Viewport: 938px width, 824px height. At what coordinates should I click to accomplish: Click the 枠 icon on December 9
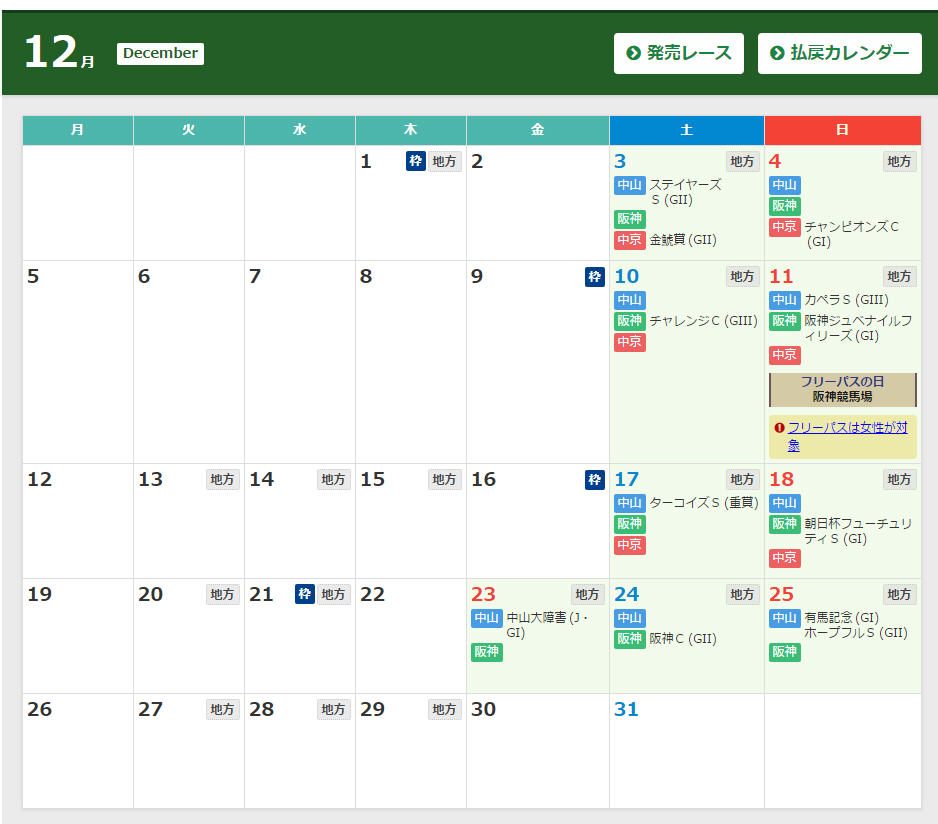pyautogui.click(x=594, y=277)
